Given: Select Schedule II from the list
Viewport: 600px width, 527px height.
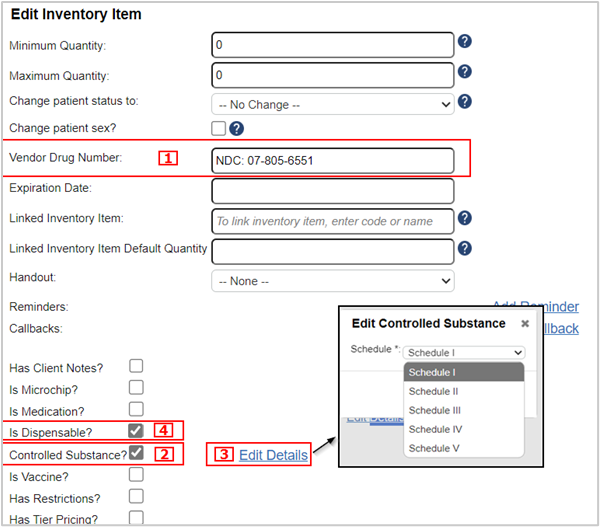Looking at the screenshot, I should [433, 391].
